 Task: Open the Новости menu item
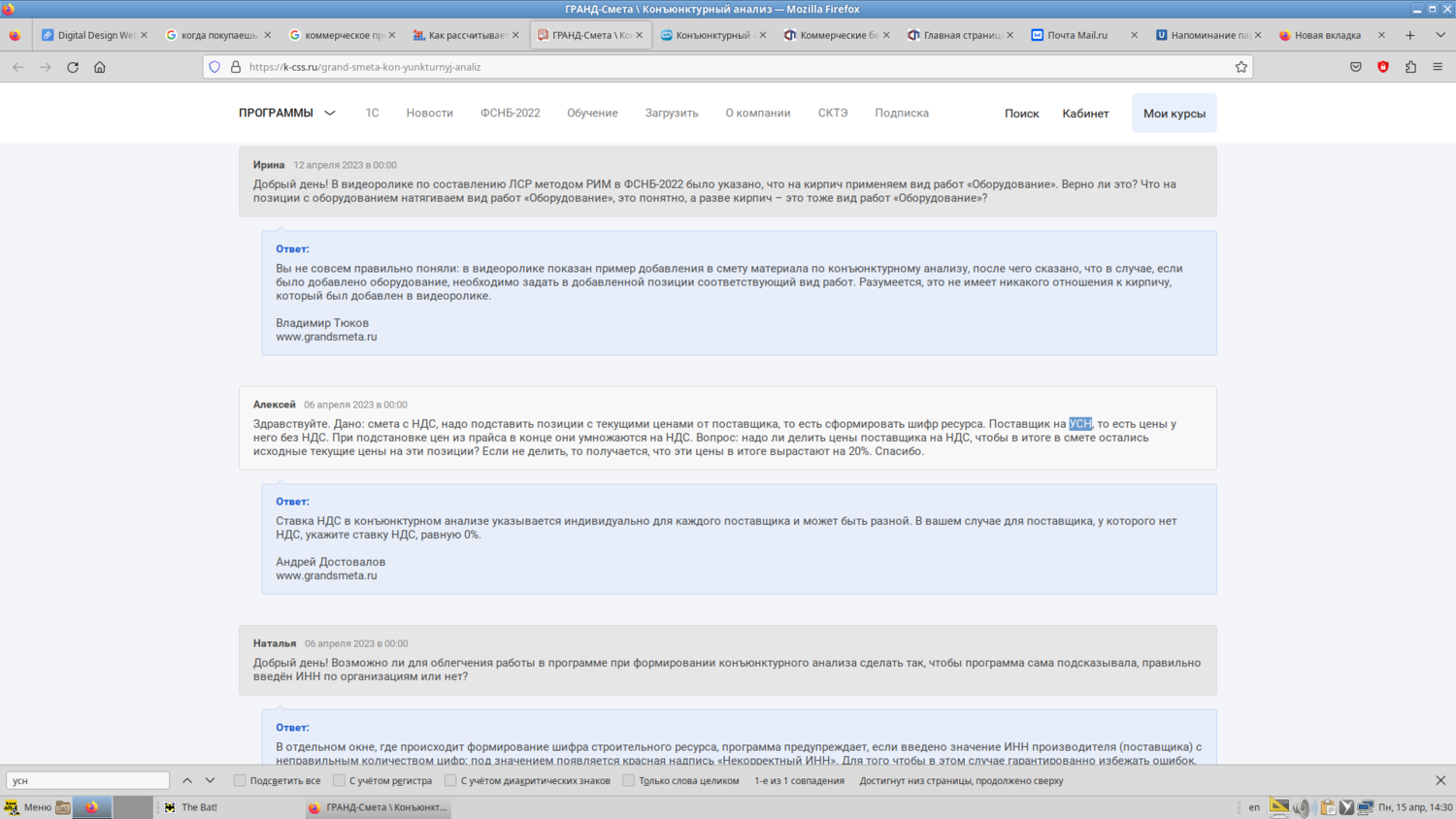[430, 114]
